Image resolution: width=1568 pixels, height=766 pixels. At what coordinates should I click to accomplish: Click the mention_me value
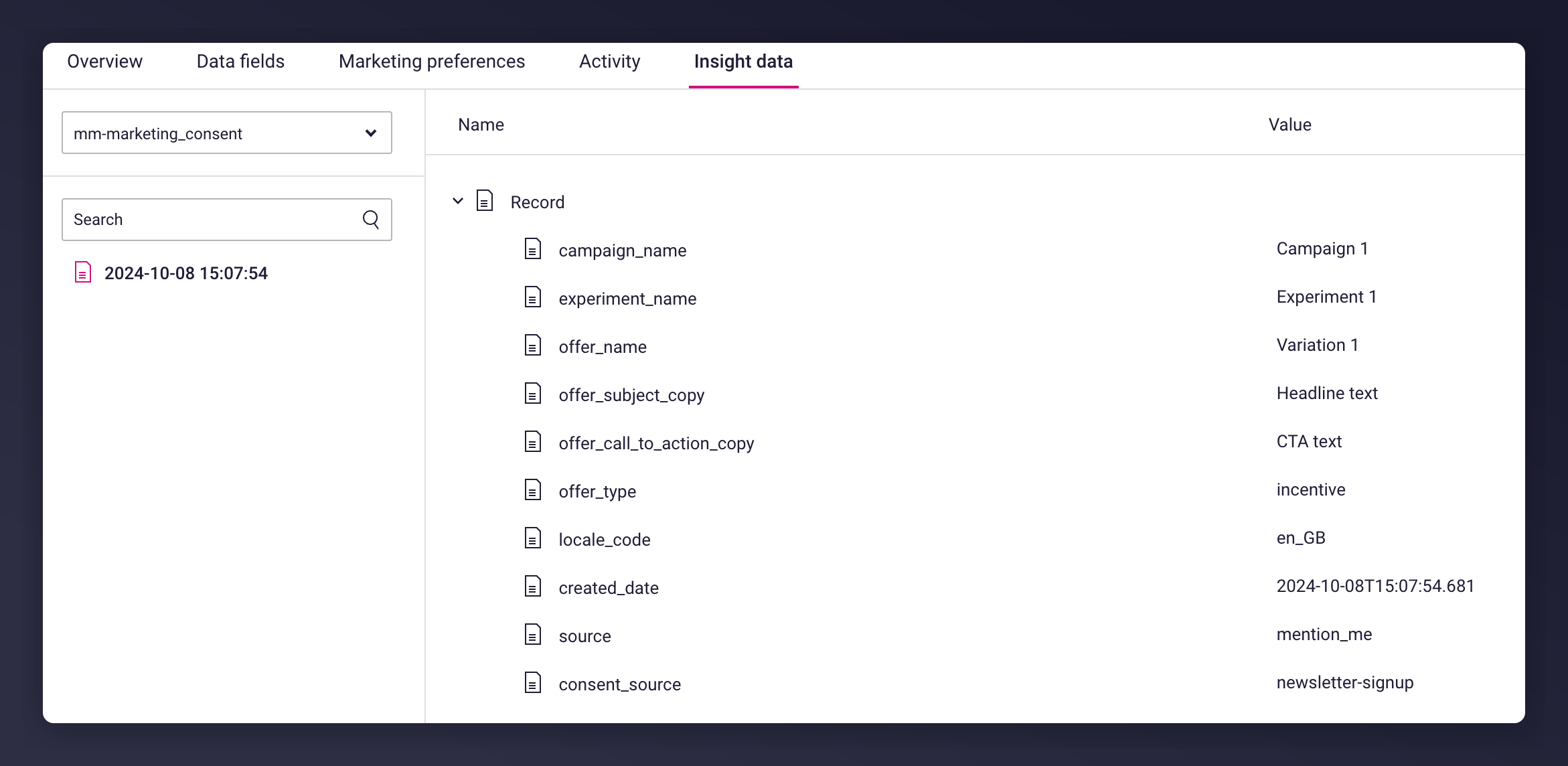coord(1324,634)
